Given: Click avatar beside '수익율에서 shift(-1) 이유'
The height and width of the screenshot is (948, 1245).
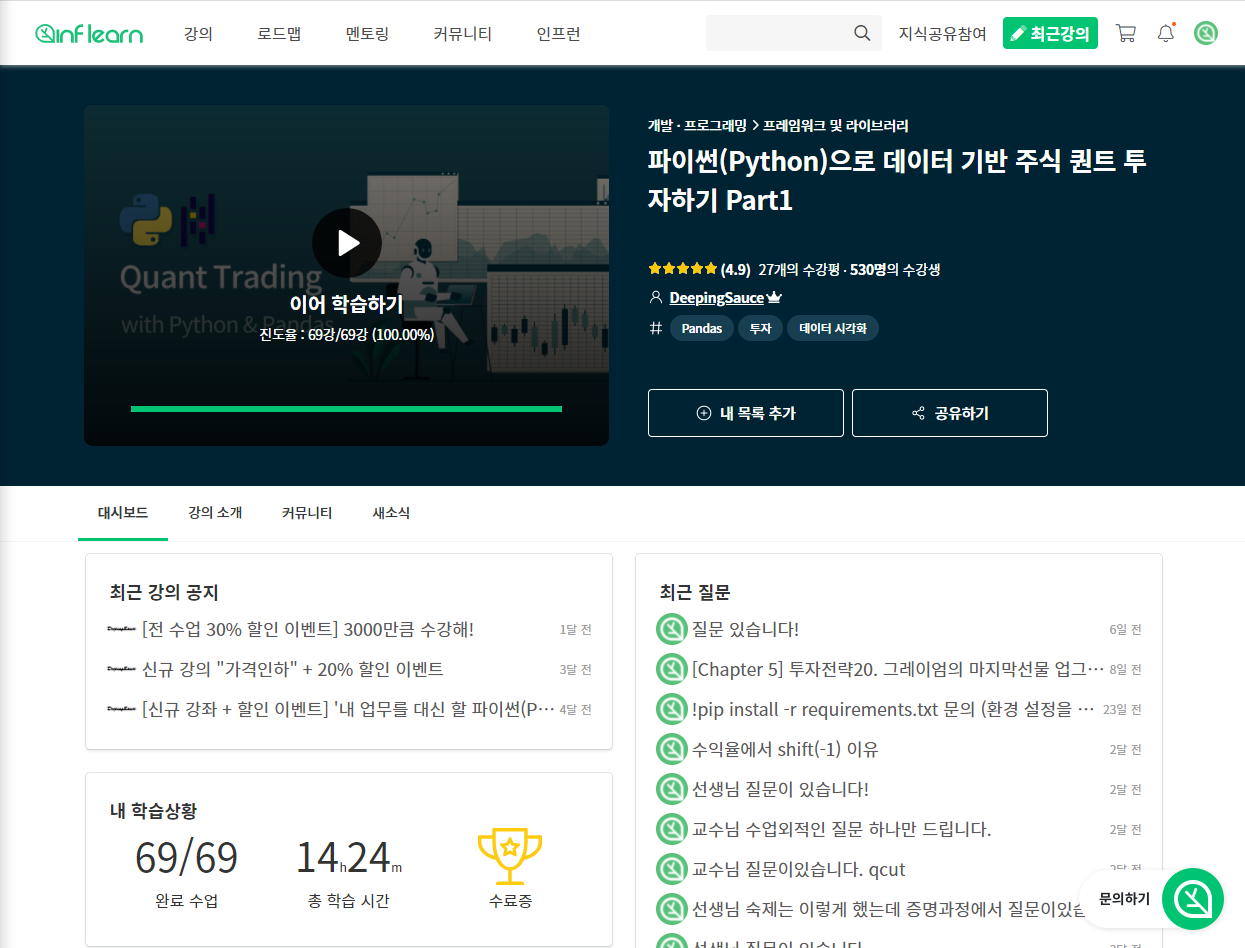Looking at the screenshot, I should tap(671, 749).
